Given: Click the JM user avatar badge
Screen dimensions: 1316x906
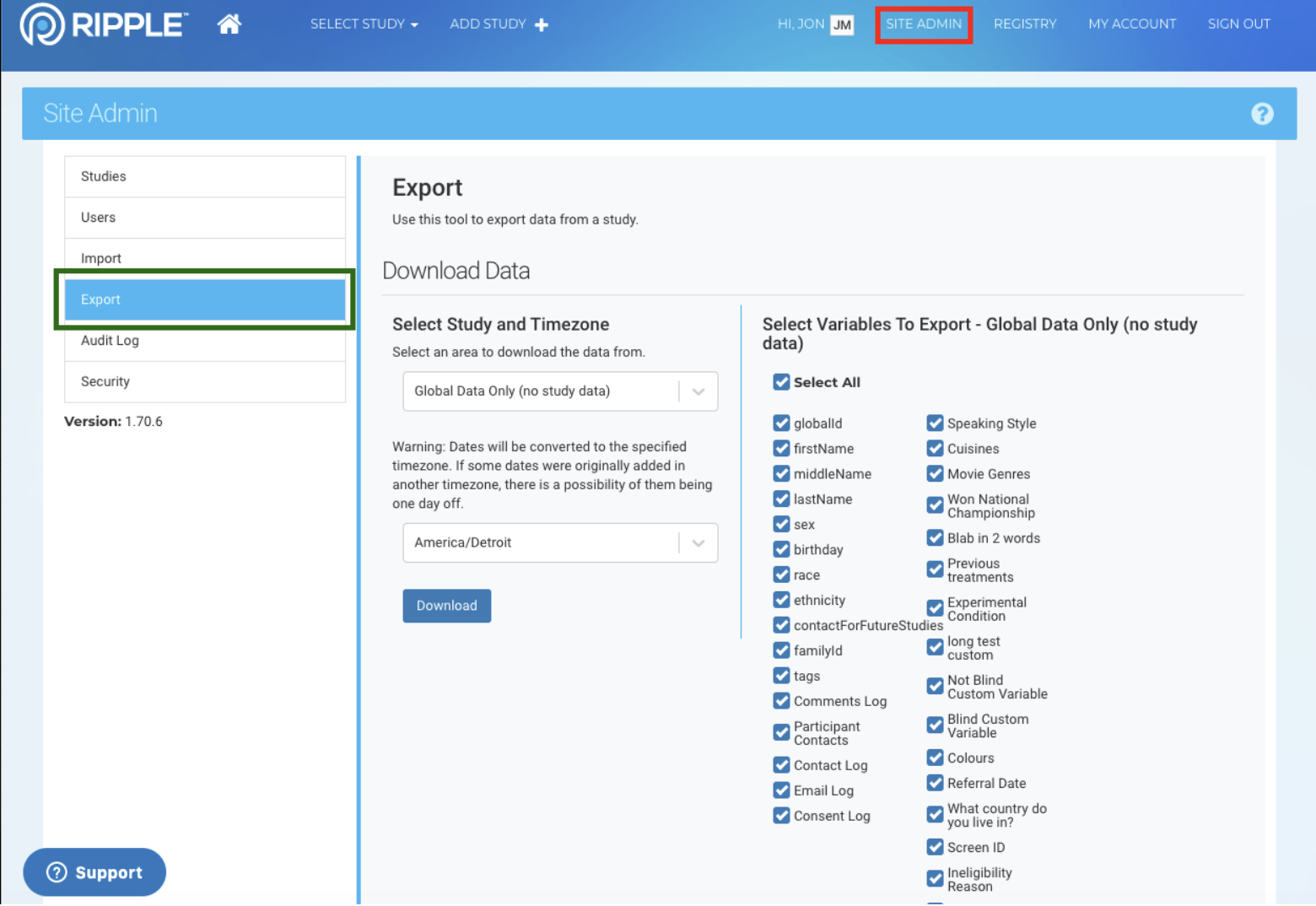Looking at the screenshot, I should click(841, 25).
